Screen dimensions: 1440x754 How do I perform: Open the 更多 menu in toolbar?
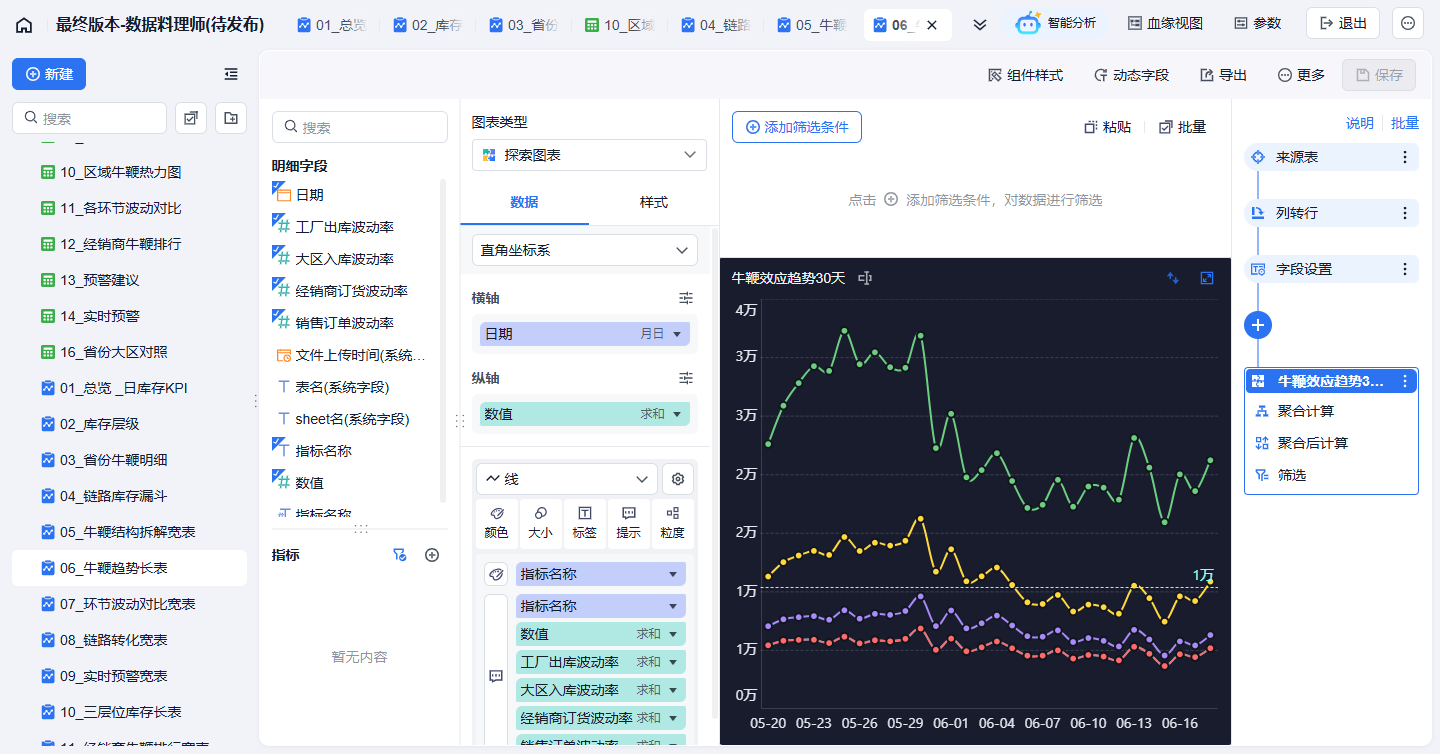1301,75
